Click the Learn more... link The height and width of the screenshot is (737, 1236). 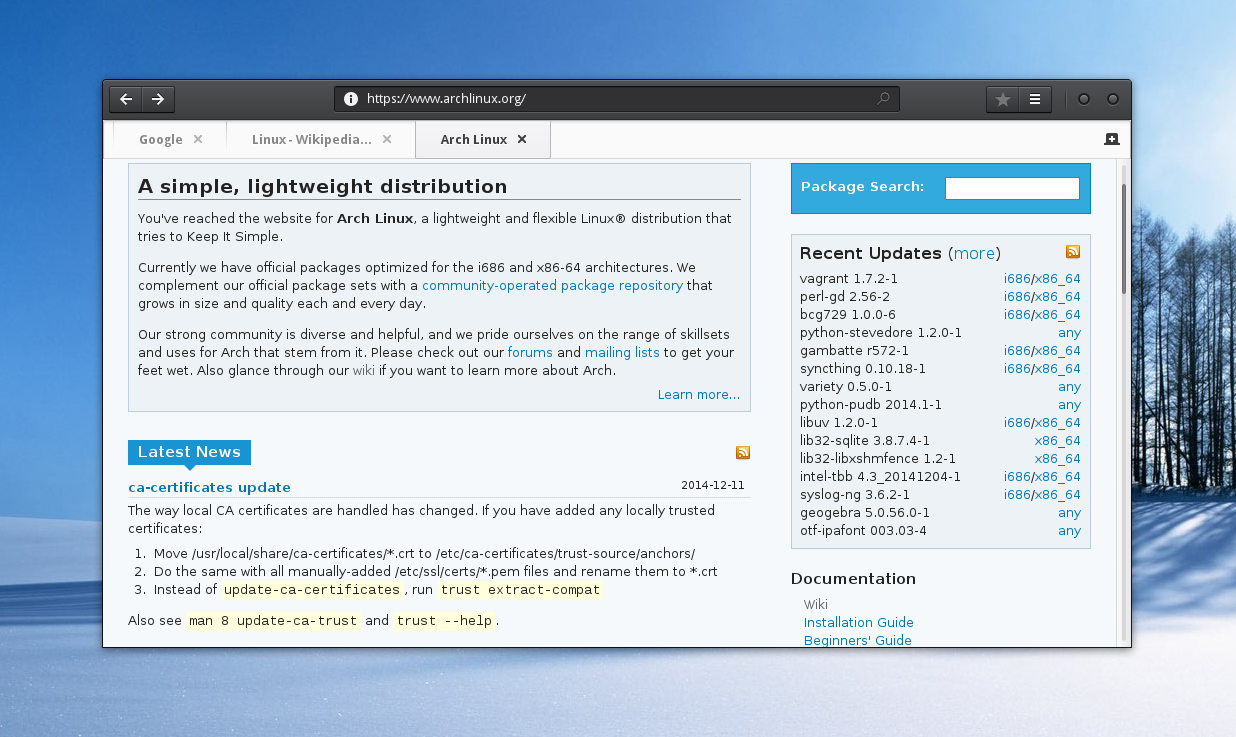[x=699, y=395]
